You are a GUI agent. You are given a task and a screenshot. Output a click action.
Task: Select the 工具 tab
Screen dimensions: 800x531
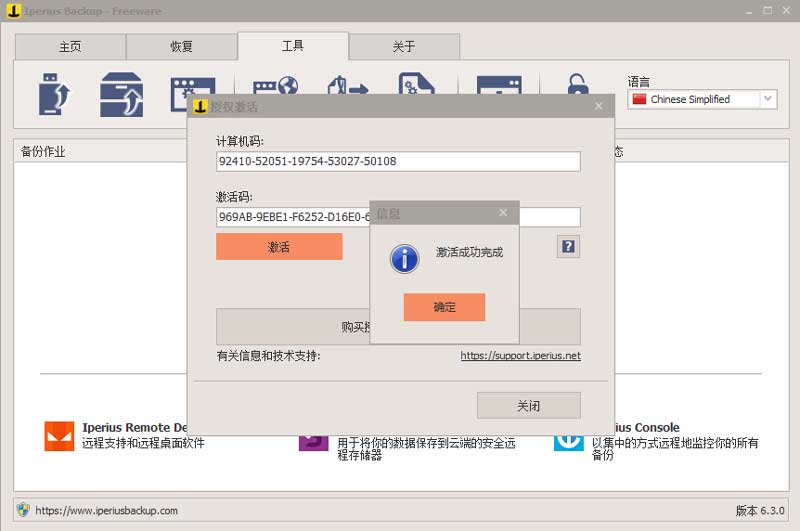pyautogui.click(x=293, y=46)
